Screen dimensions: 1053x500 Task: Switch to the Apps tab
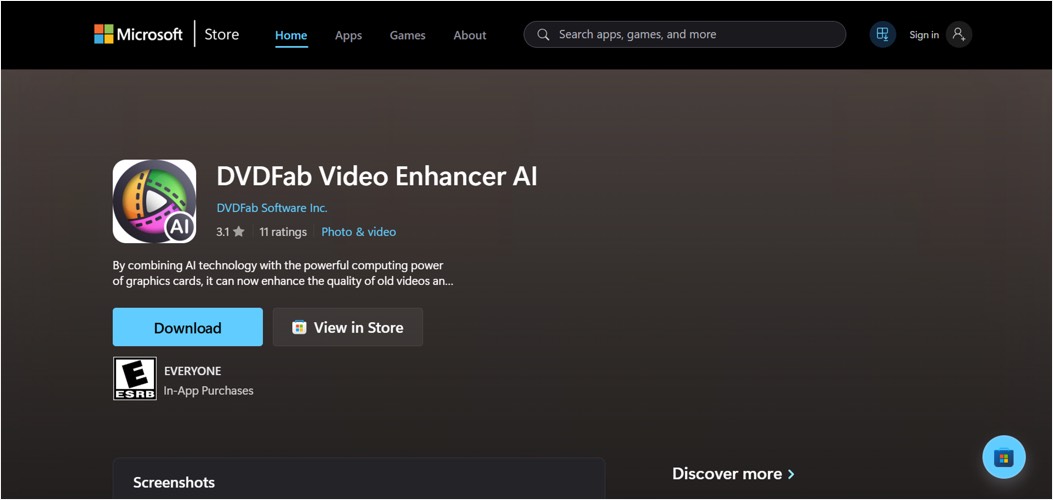[349, 36]
